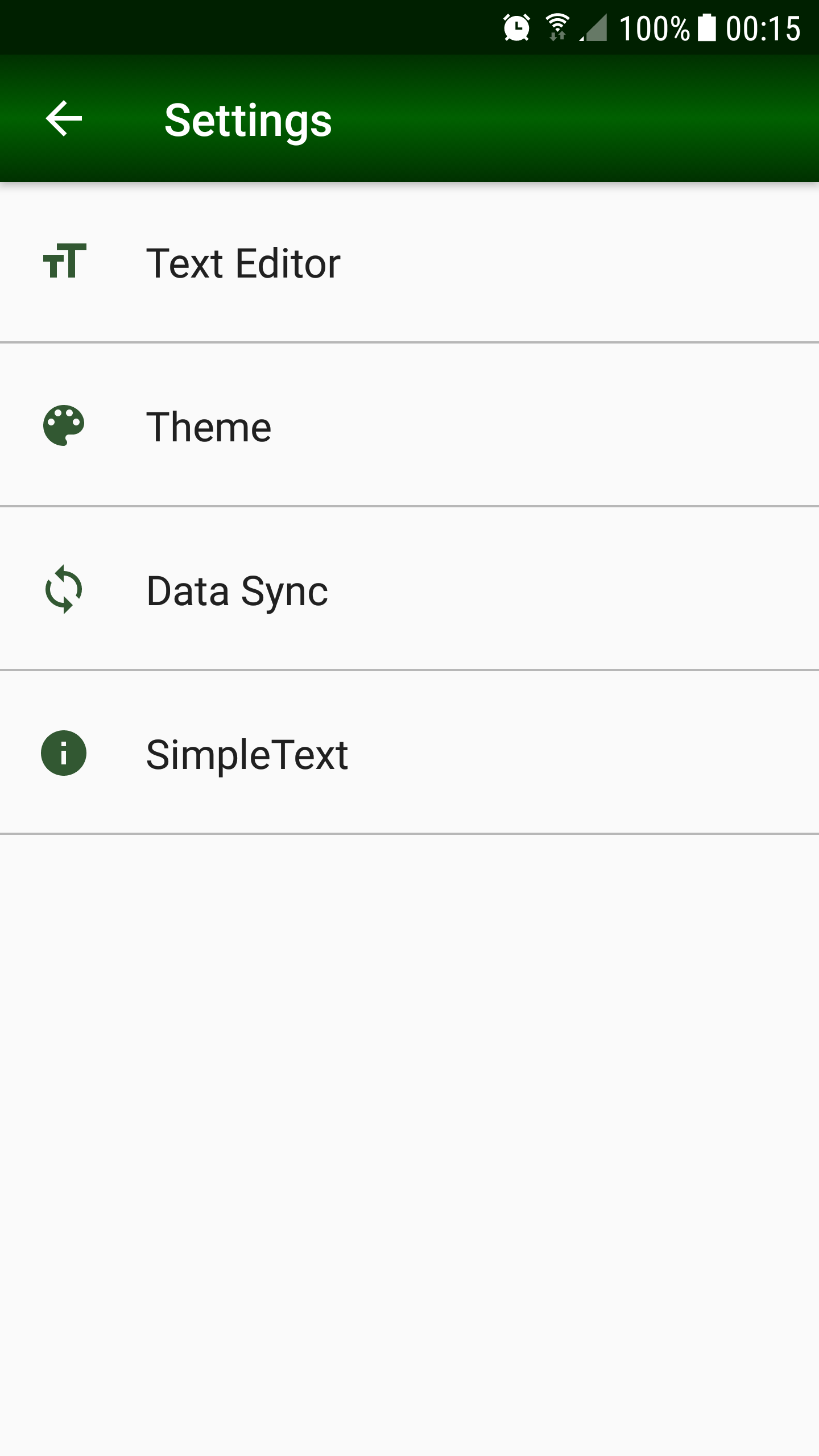Tap the back arrow icon
The width and height of the screenshot is (819, 1456).
point(64,119)
